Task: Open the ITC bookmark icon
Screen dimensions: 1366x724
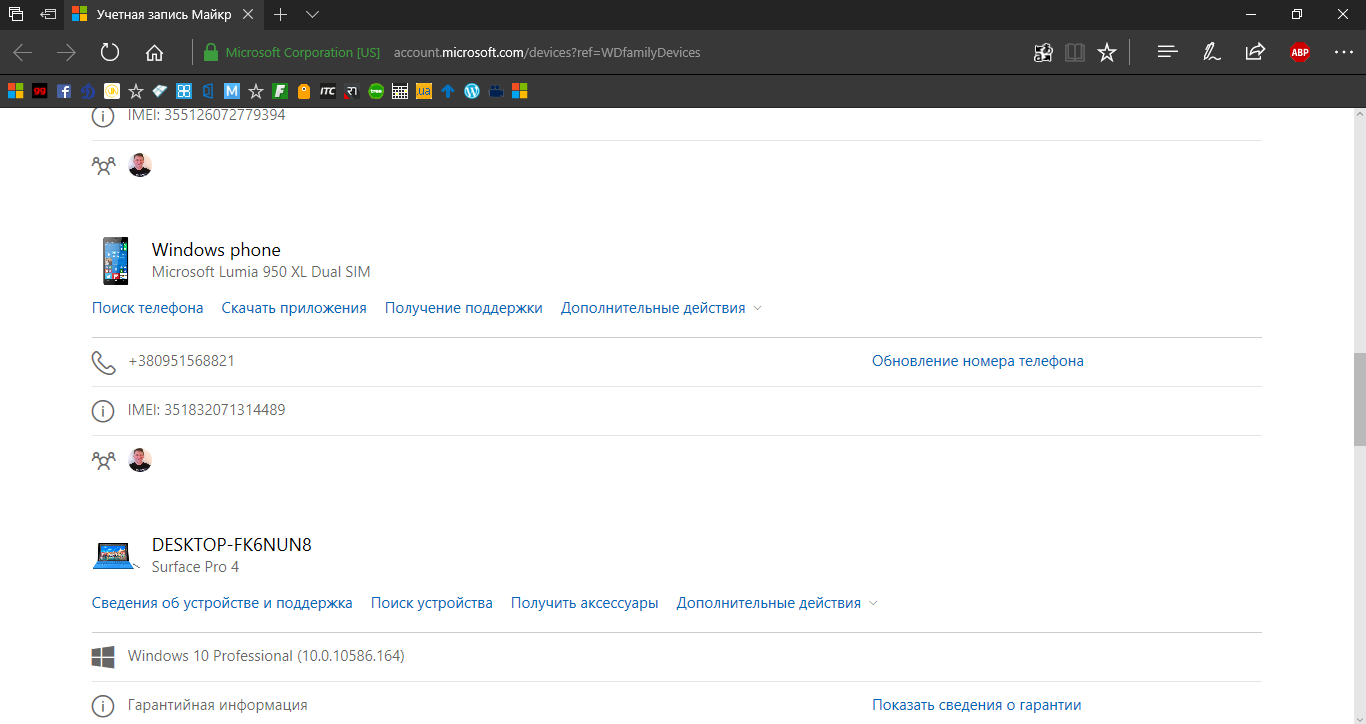Action: pyautogui.click(x=328, y=91)
